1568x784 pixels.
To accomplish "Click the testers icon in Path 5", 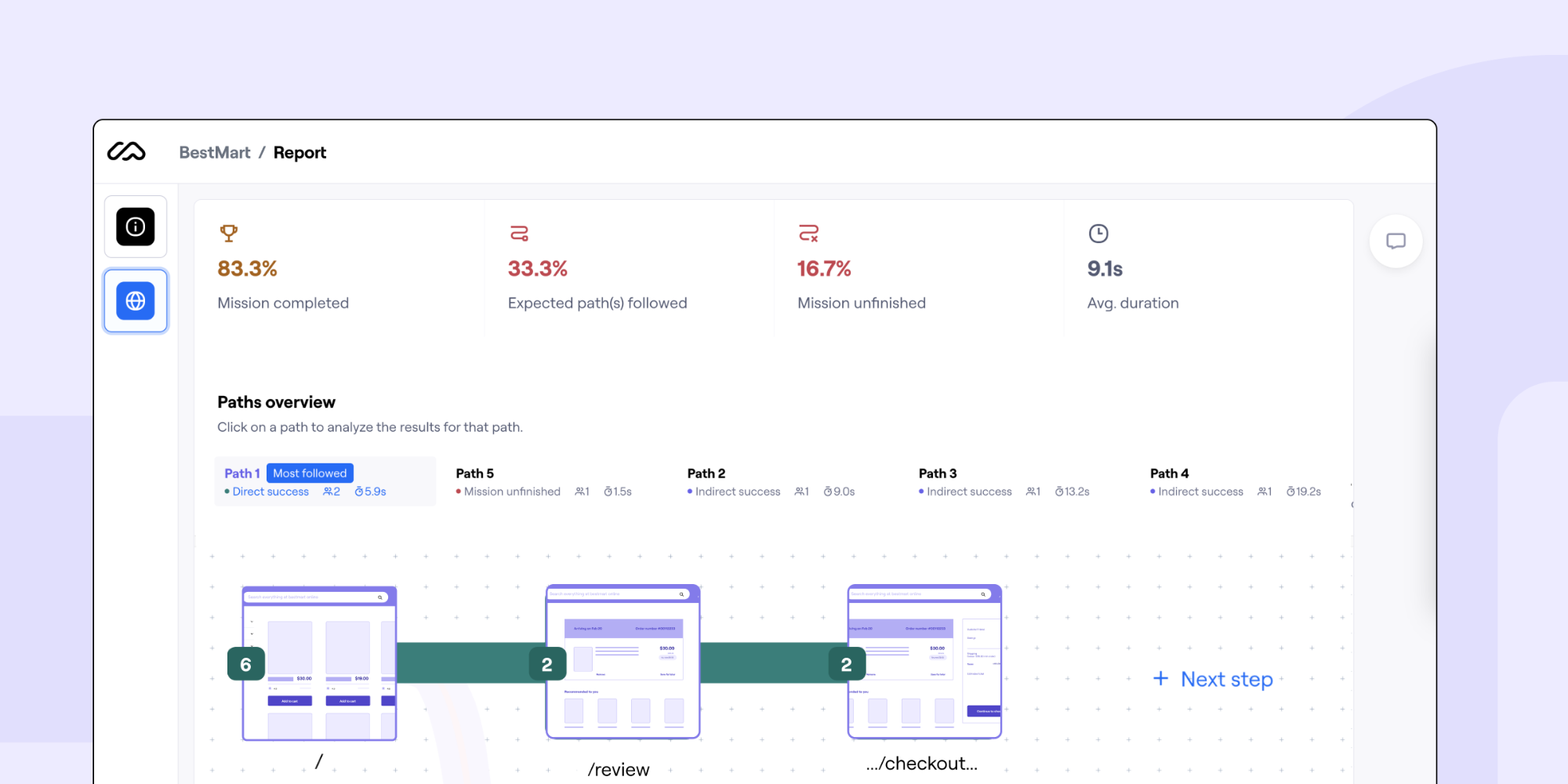I will pyautogui.click(x=579, y=492).
